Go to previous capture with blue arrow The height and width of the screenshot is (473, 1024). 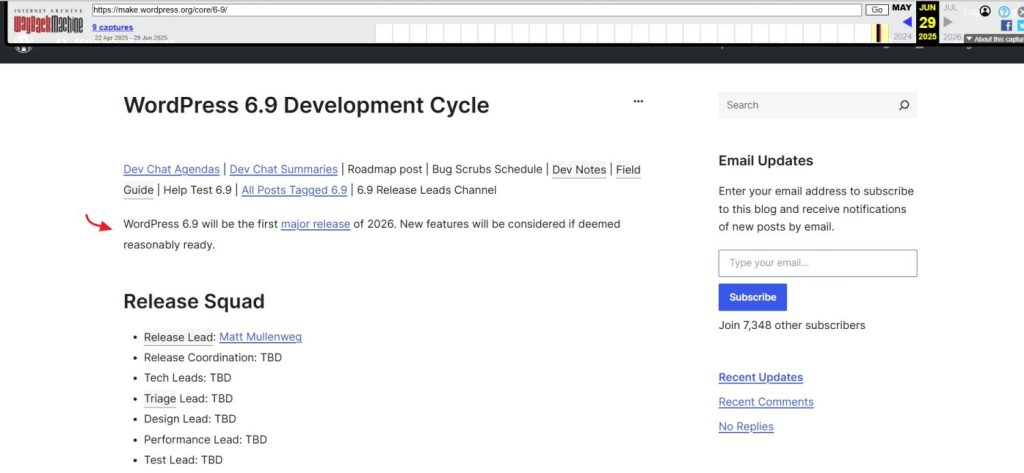[x=906, y=22]
